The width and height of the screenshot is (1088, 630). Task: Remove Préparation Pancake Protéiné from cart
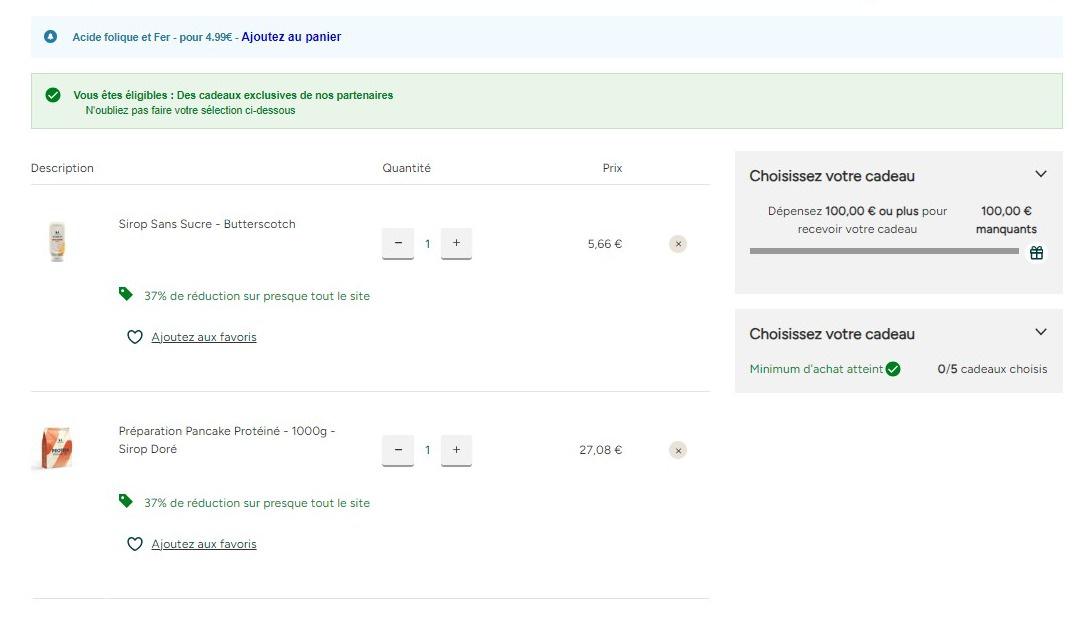678,451
